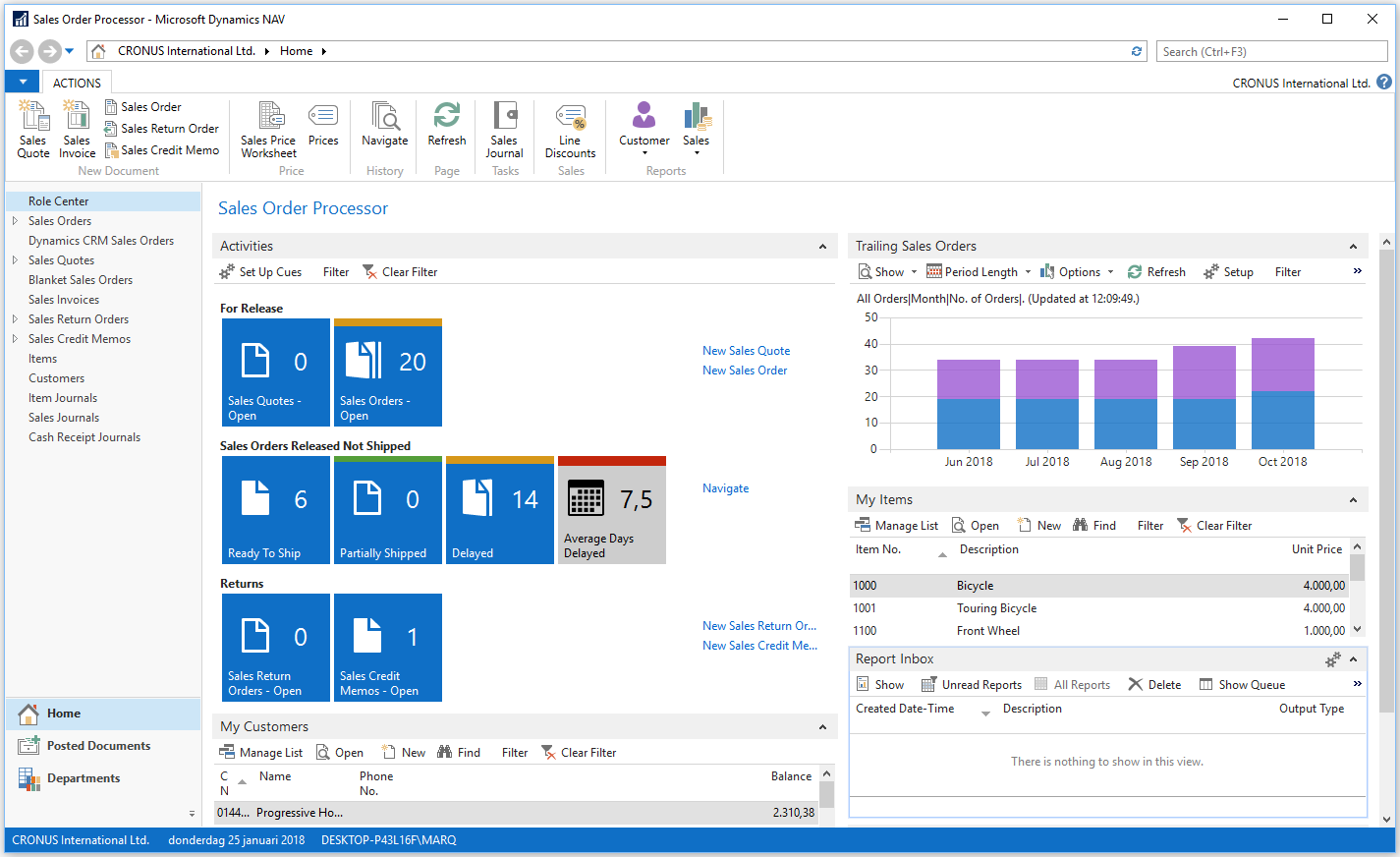Image resolution: width=1400 pixels, height=857 pixels.
Task: Open the Delayed orders tile
Action: 500,510
